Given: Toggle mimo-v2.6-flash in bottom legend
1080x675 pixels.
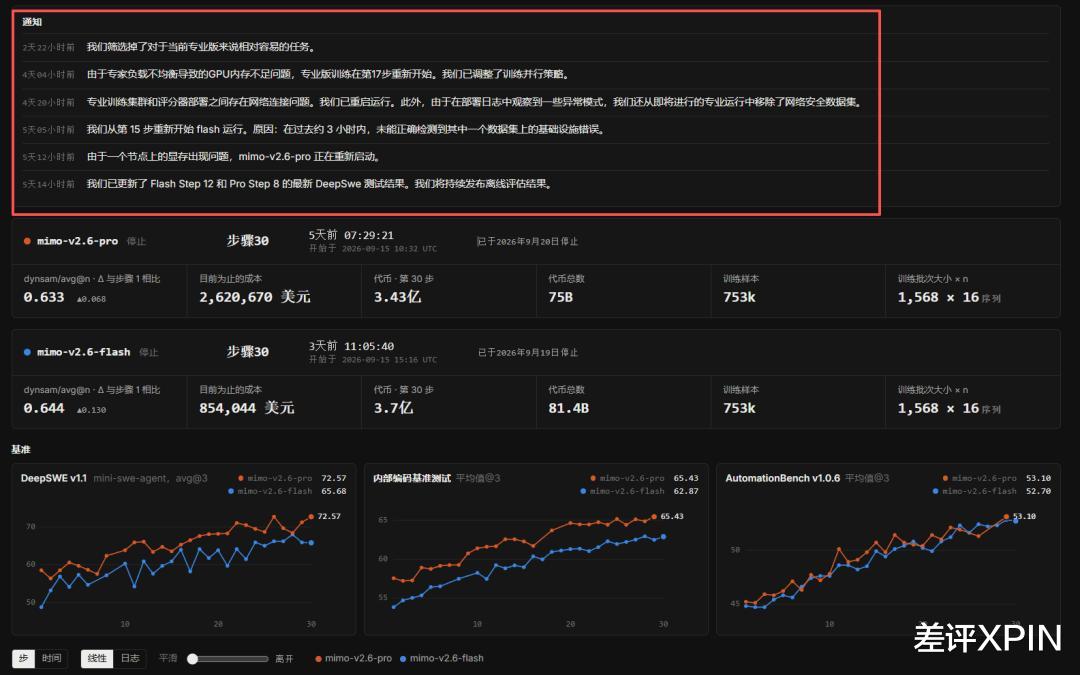Looking at the screenshot, I should coord(442,658).
